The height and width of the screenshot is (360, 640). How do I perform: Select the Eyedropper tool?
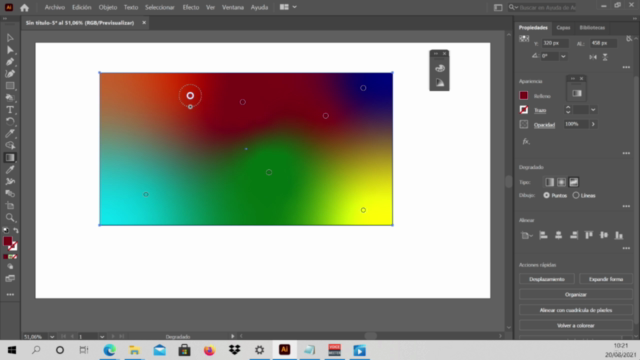(10, 169)
